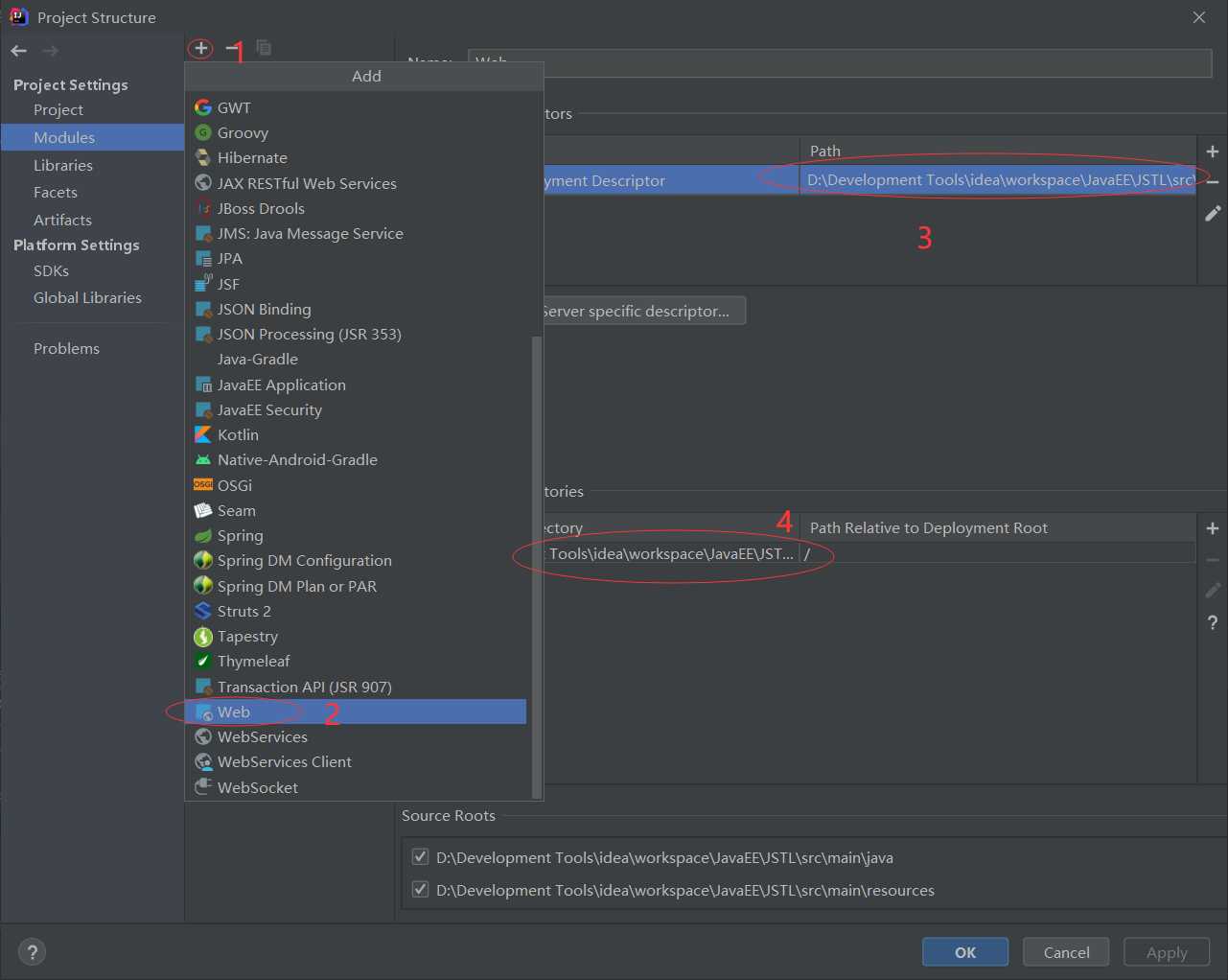The width and height of the screenshot is (1228, 980).
Task: Toggle the src\main\java source root checkbox
Action: (420, 856)
